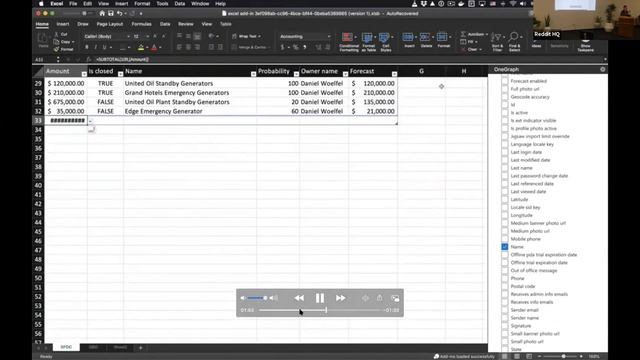
Task: Click the Copy icon in ribbon
Action: coord(56,42)
